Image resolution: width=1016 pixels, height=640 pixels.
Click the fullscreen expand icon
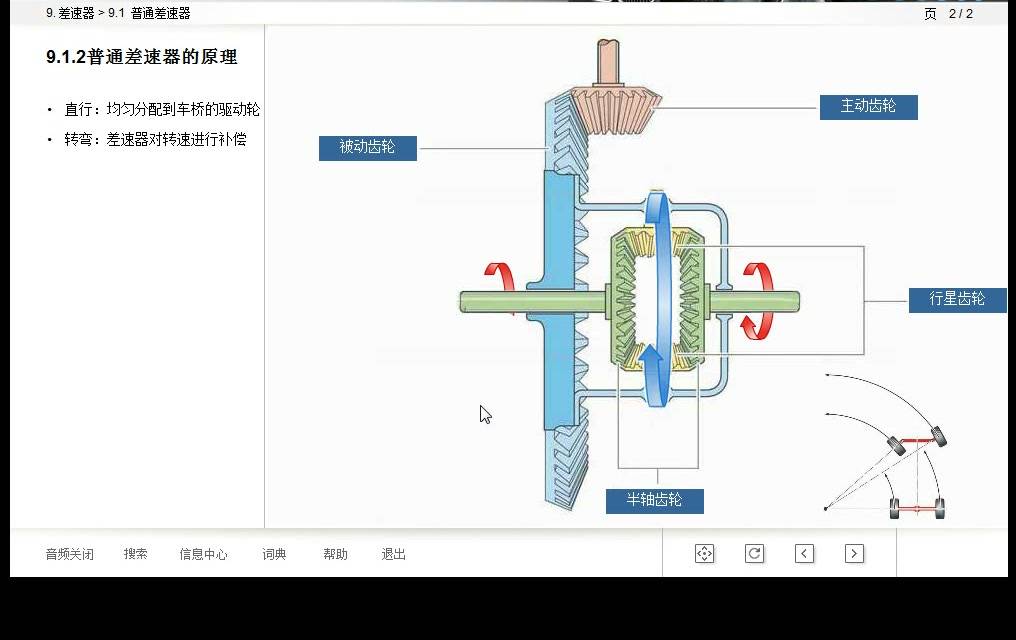coord(704,554)
